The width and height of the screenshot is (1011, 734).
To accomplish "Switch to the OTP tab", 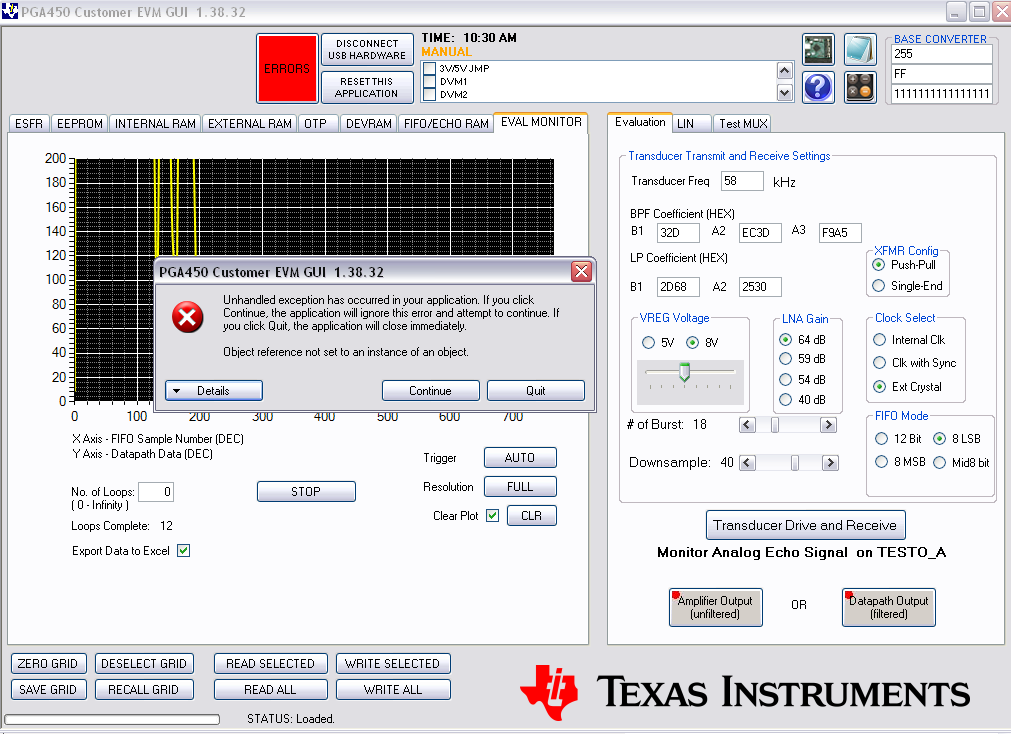I will [x=316, y=123].
